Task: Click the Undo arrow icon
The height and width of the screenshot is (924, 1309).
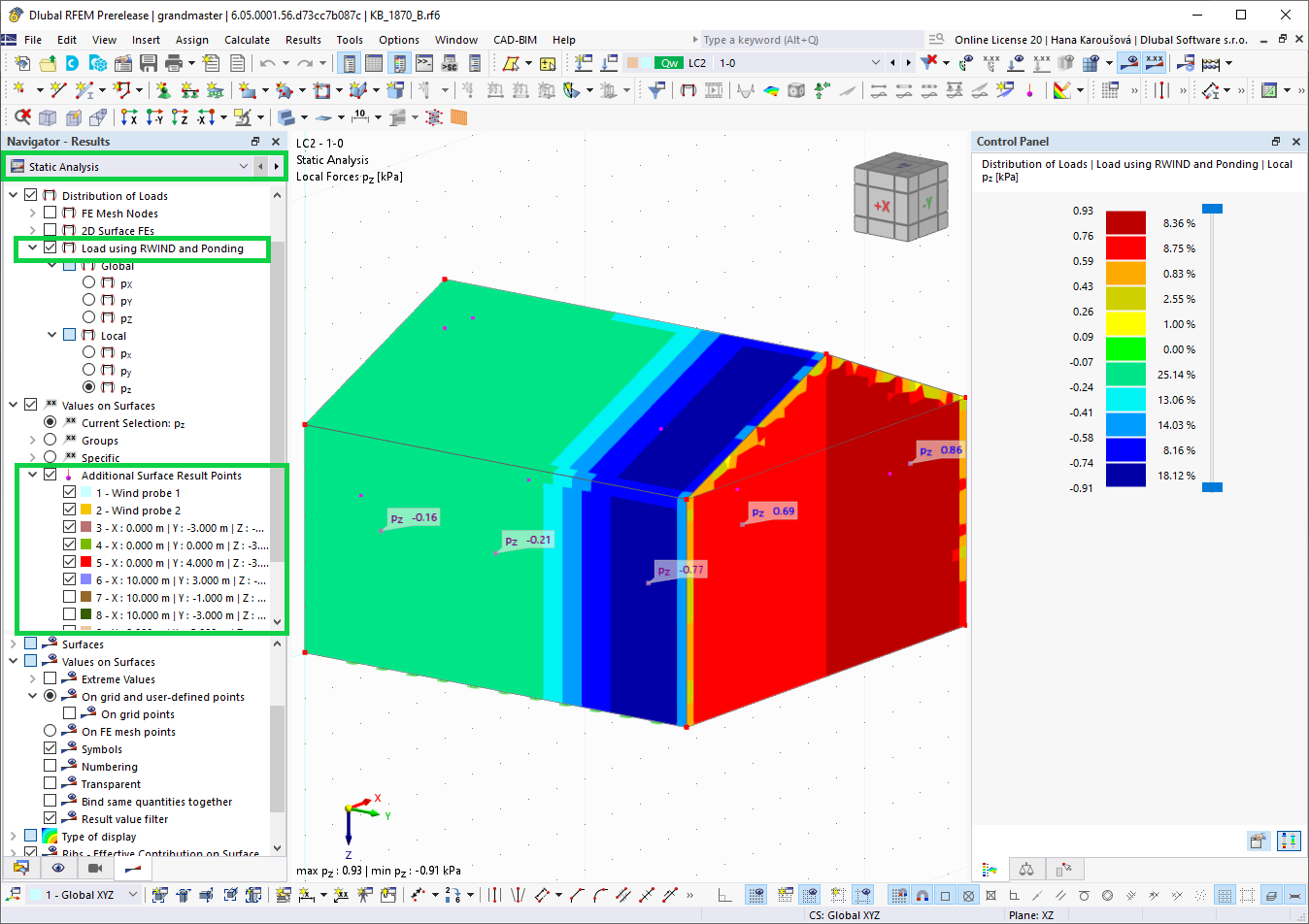Action: (267, 63)
